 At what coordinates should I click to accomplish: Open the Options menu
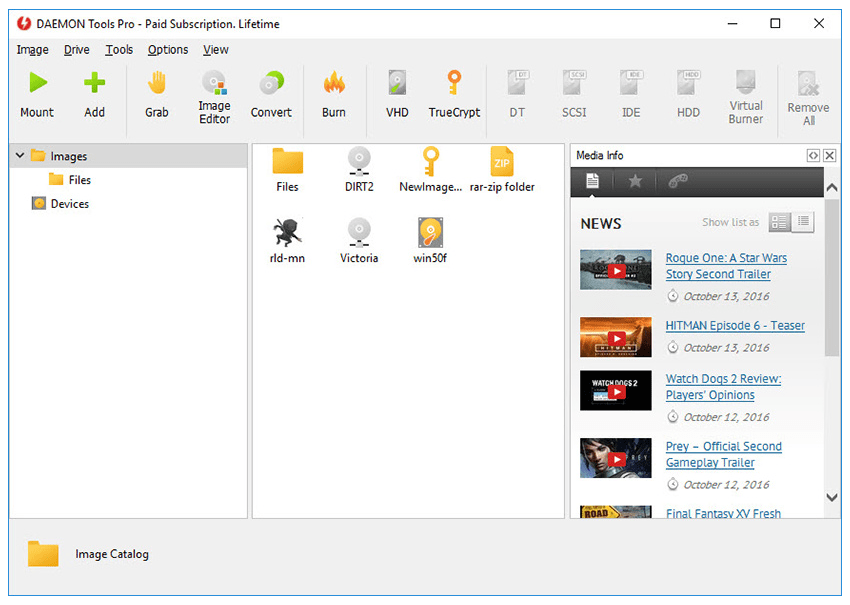[168, 50]
